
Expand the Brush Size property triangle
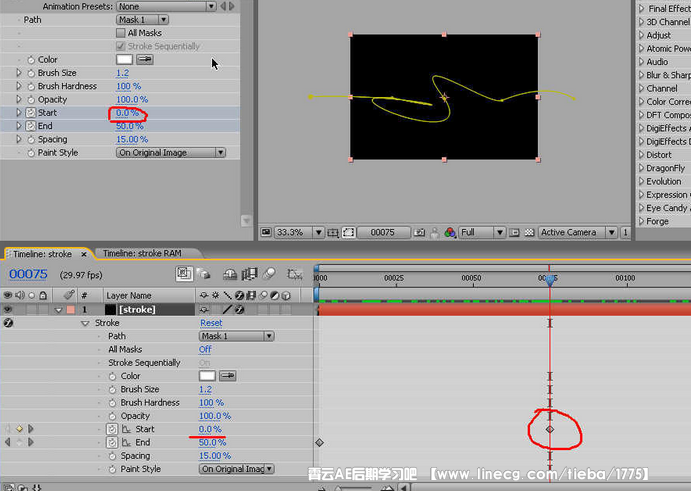(x=19, y=73)
